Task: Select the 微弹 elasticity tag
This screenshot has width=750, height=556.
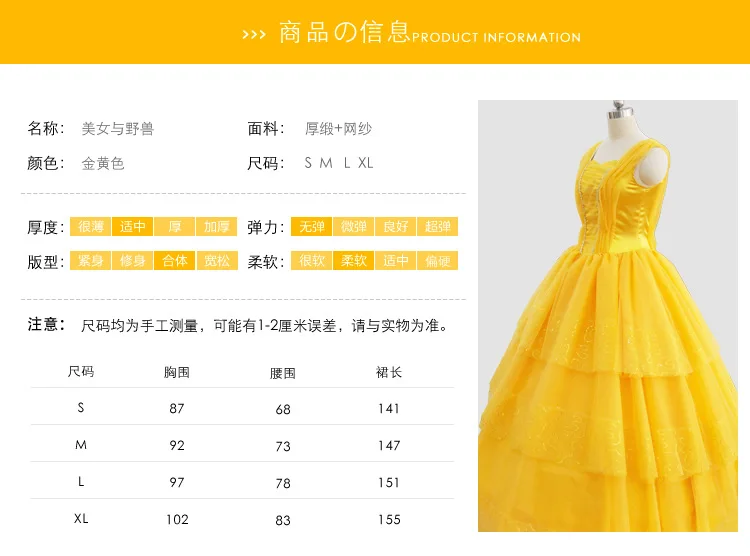Action: 353,226
